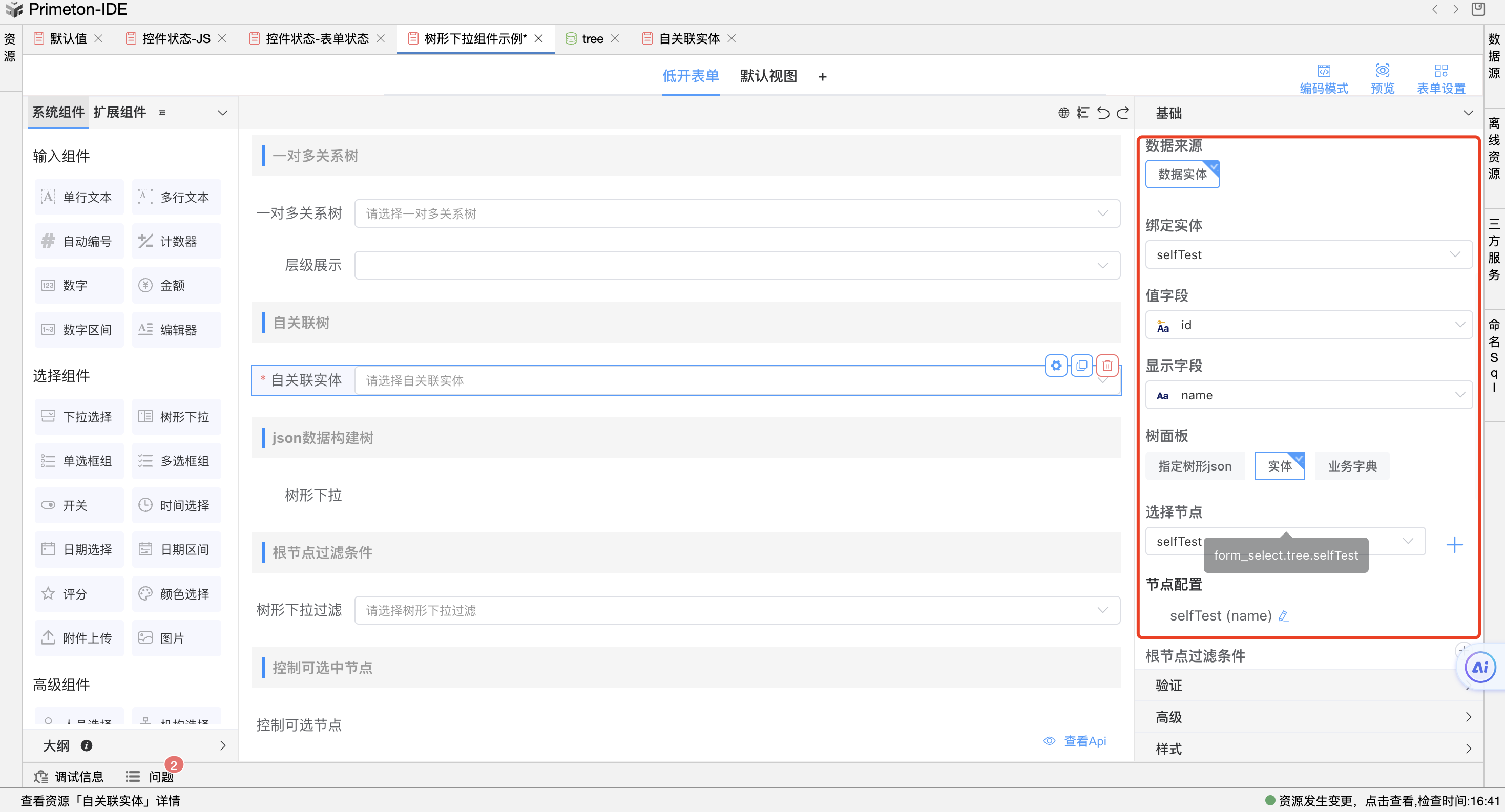Switch to the 扩展组件 tab
Viewport: 1505px width, 812px height.
click(120, 112)
